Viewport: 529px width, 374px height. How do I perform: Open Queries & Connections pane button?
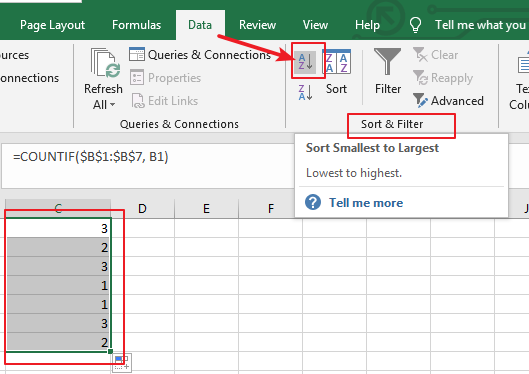pos(200,55)
